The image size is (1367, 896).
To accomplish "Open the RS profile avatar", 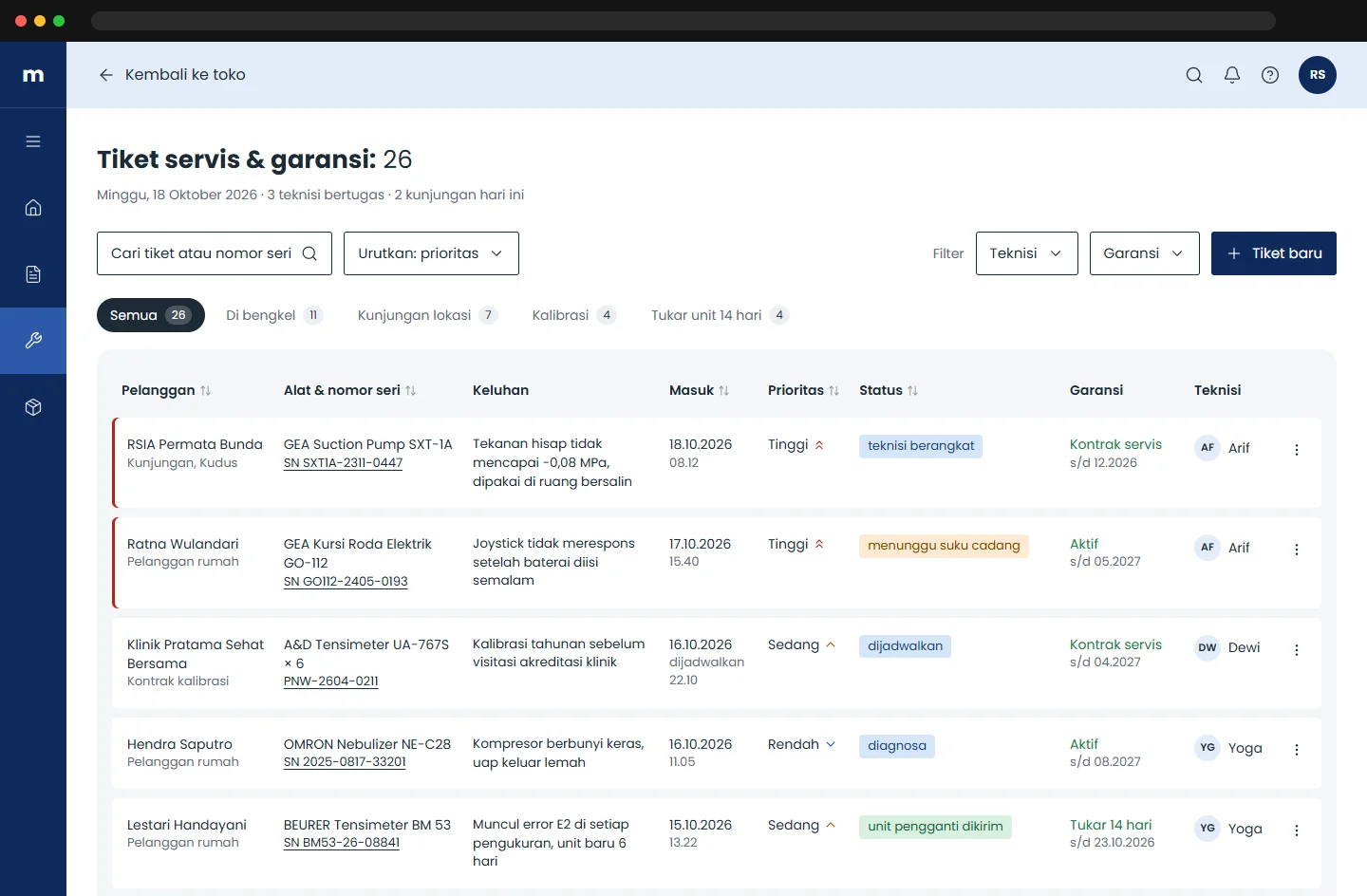I will click(x=1318, y=75).
